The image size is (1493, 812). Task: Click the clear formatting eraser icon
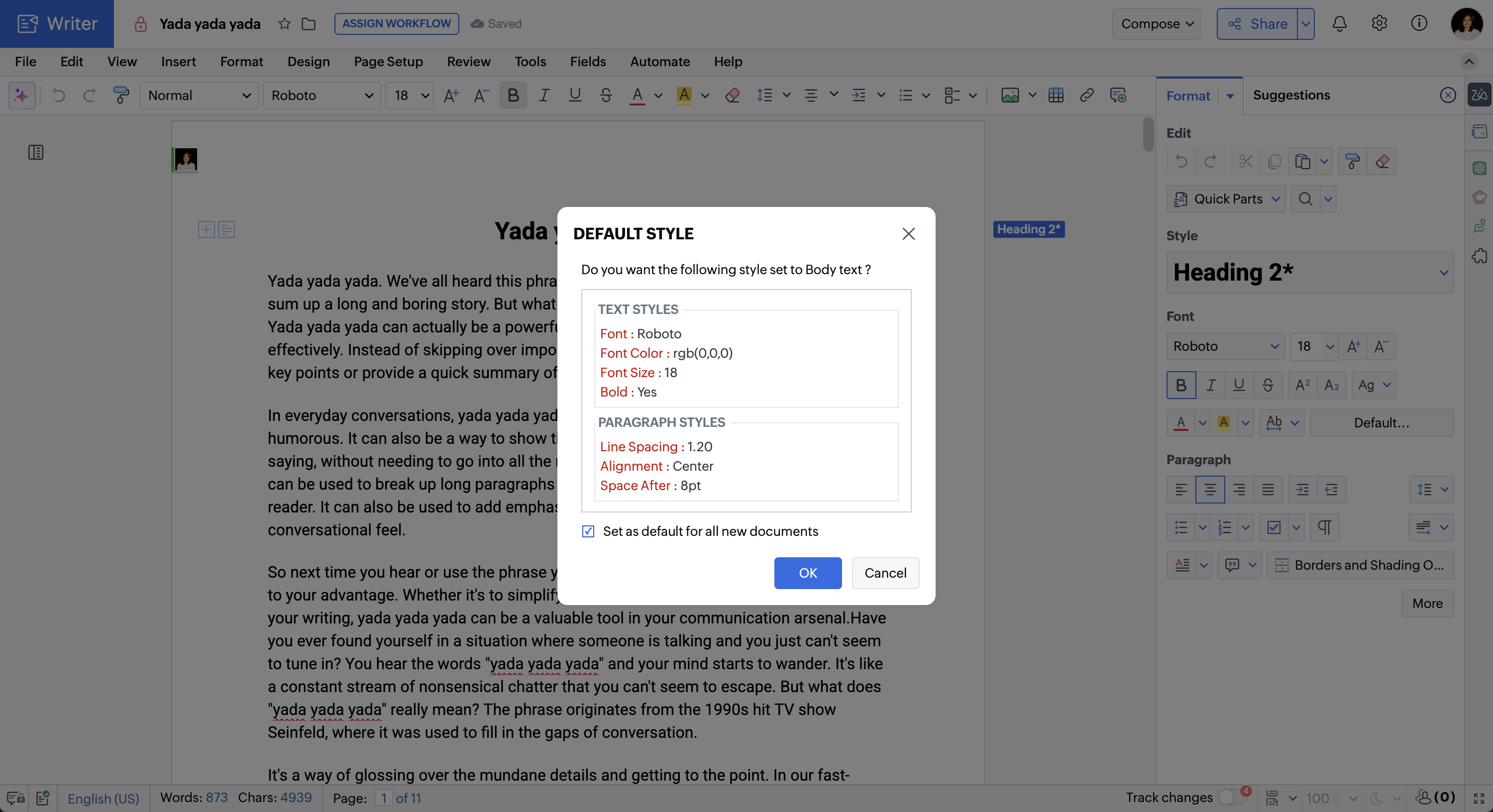[x=732, y=95]
